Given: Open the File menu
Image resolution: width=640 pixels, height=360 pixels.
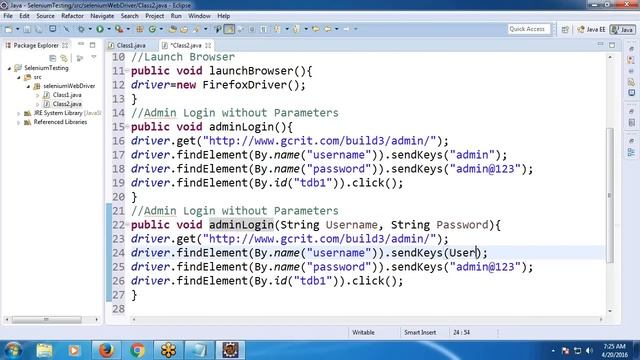Looking at the screenshot, I should [8, 16].
